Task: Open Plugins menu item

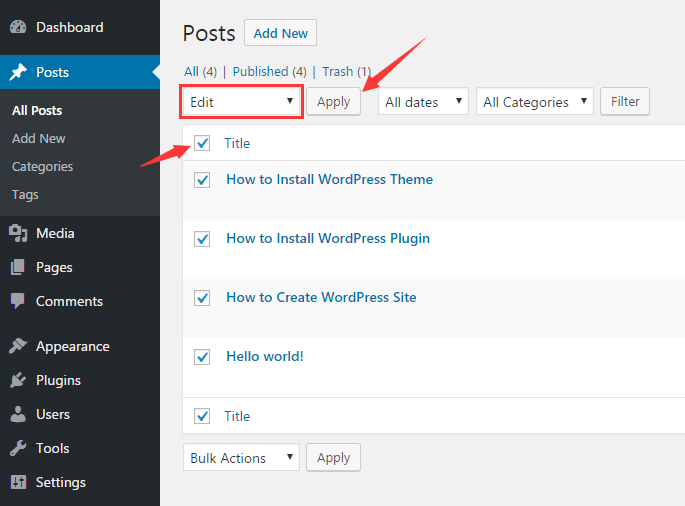Action: [80, 380]
